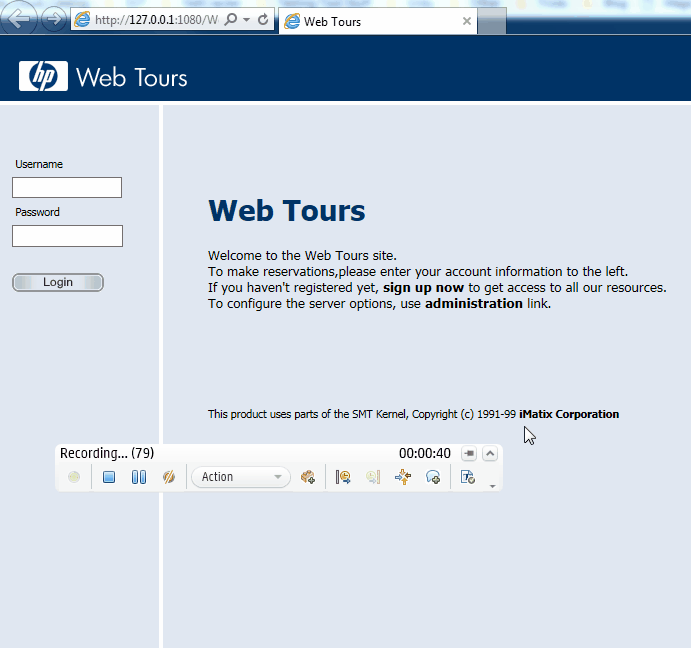Pin the recording toolbar
Screen dimensions: 691x648
(x=469, y=453)
